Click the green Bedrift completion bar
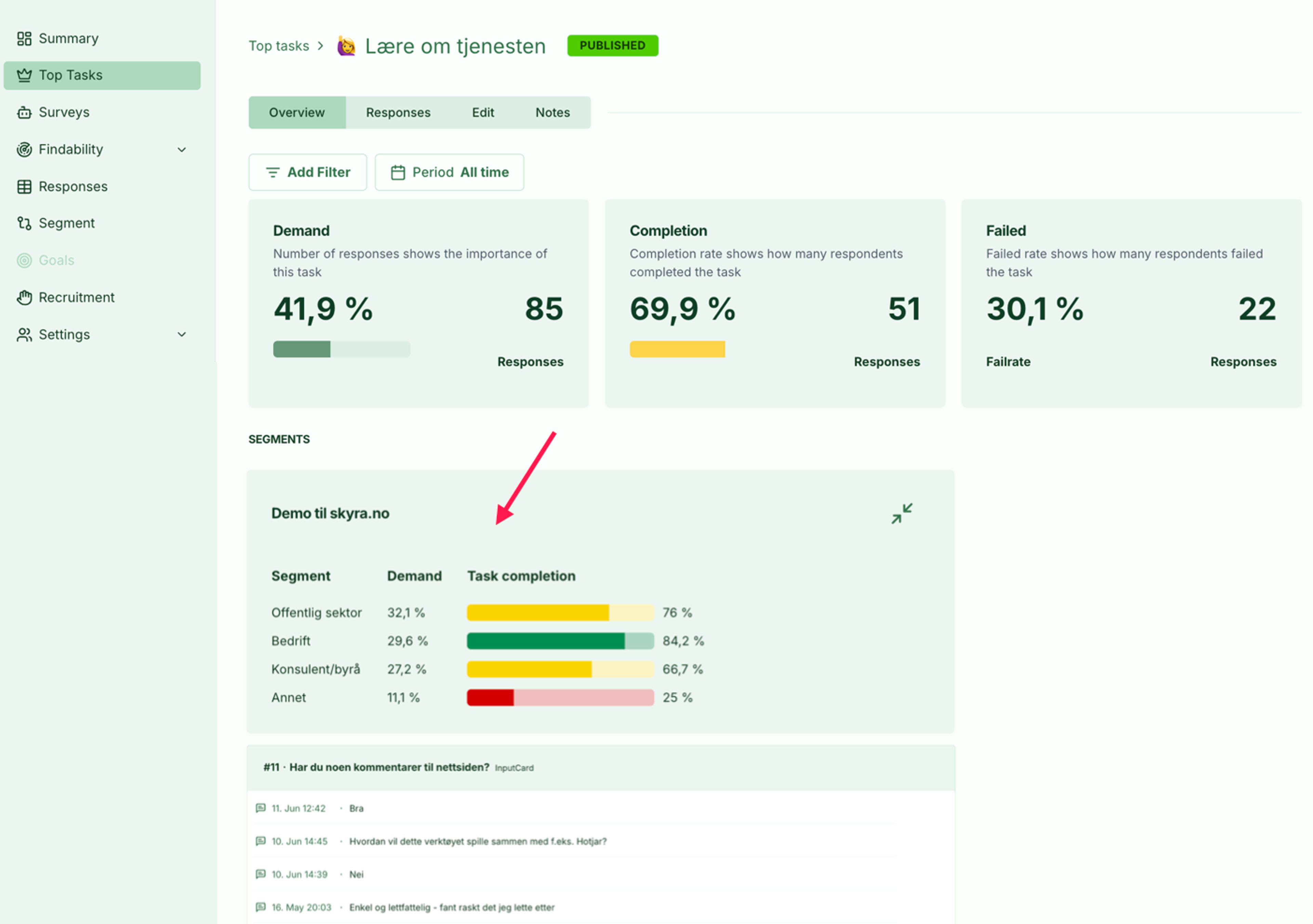 pyautogui.click(x=560, y=641)
